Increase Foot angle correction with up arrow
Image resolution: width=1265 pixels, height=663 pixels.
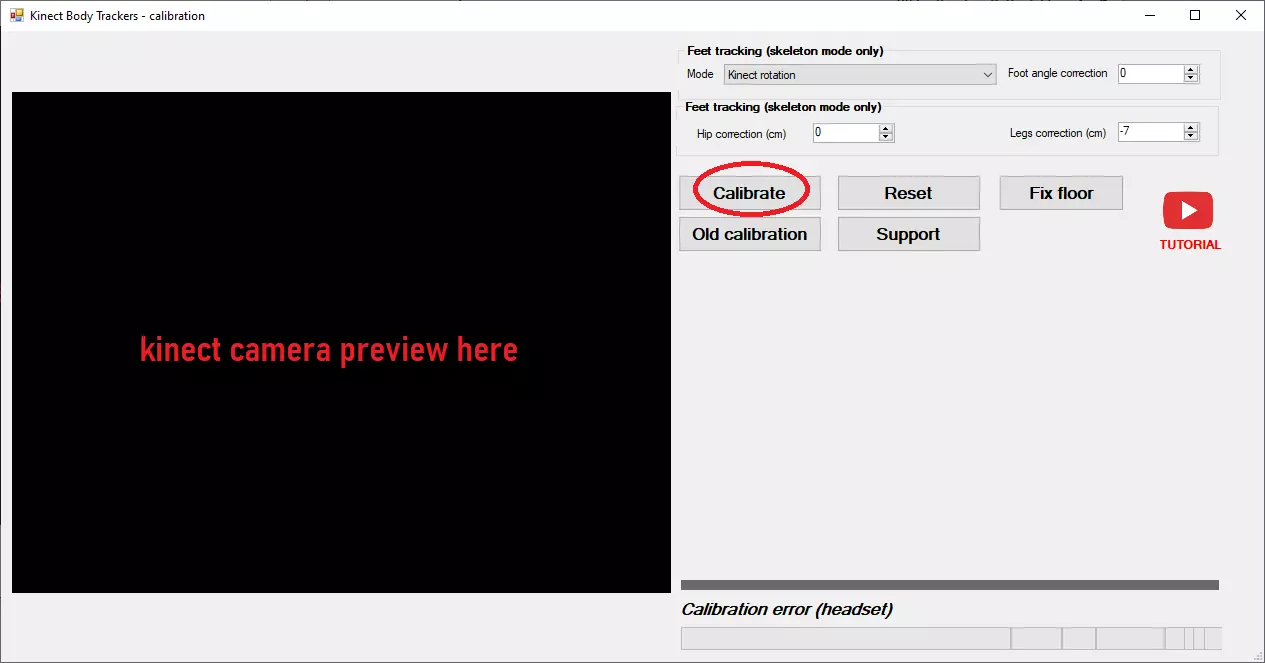click(1191, 69)
